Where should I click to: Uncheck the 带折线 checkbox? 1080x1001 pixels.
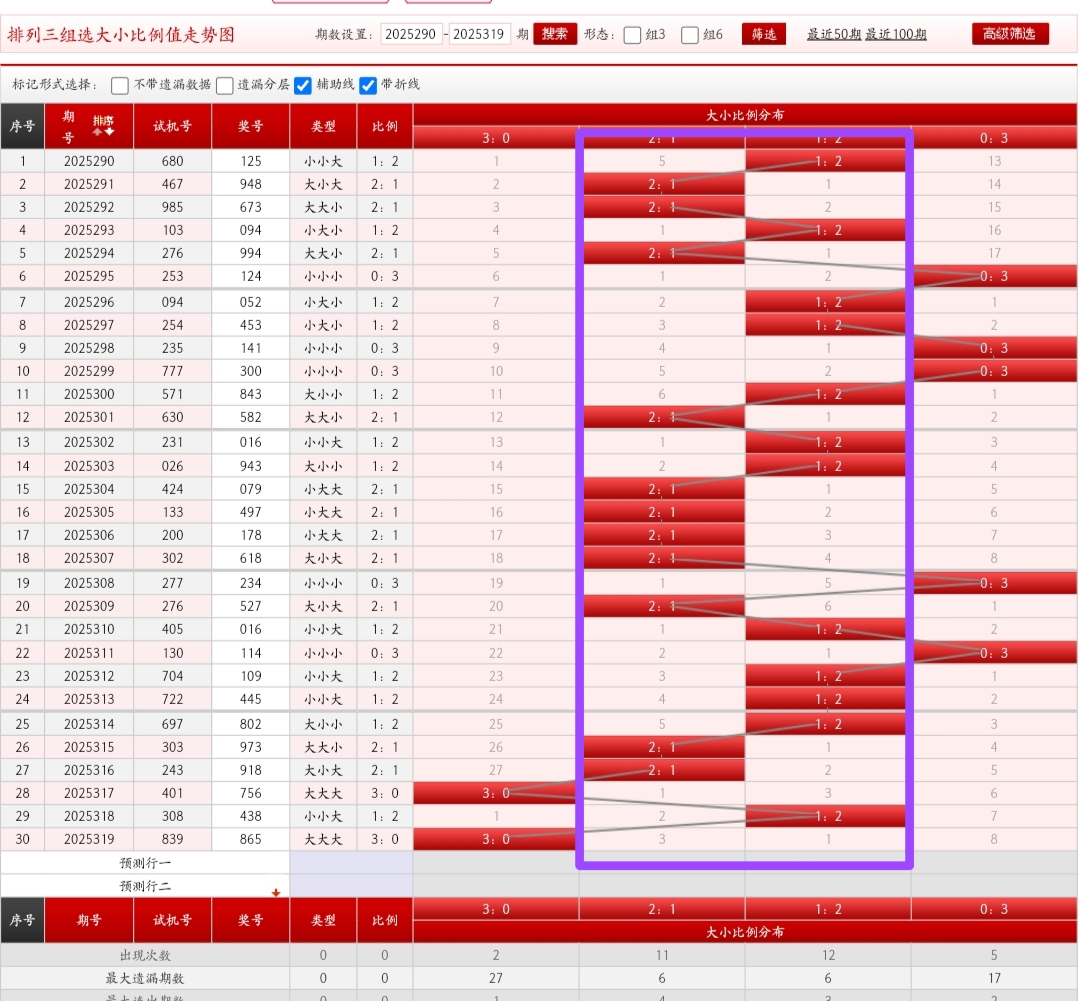[368, 85]
